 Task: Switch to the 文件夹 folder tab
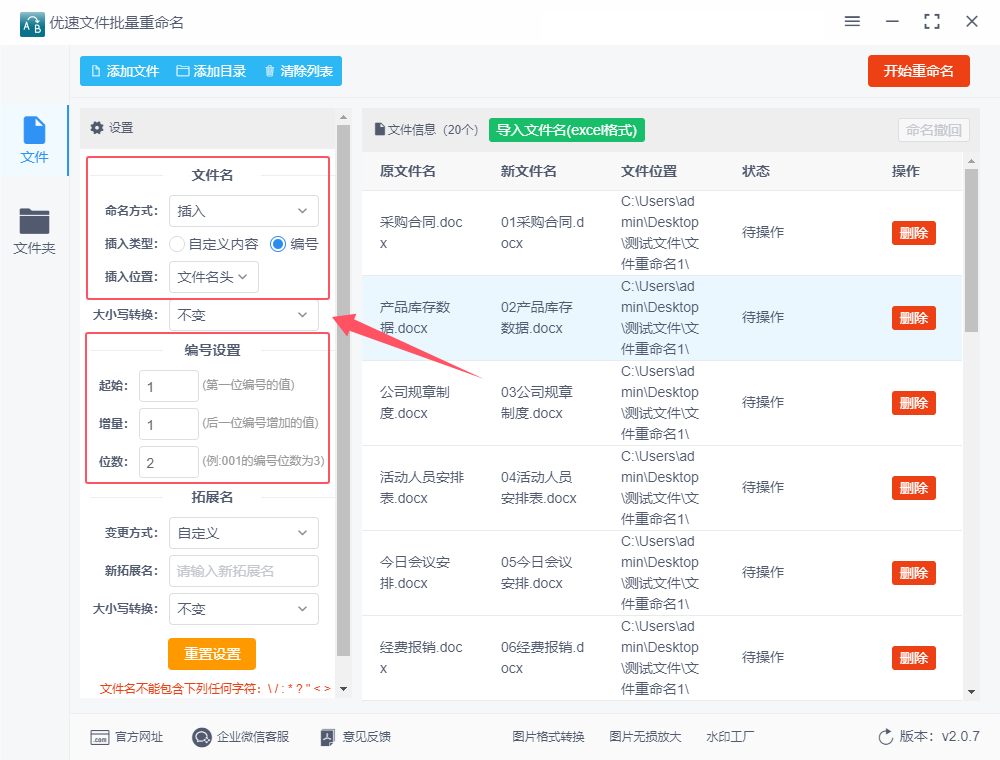(34, 231)
